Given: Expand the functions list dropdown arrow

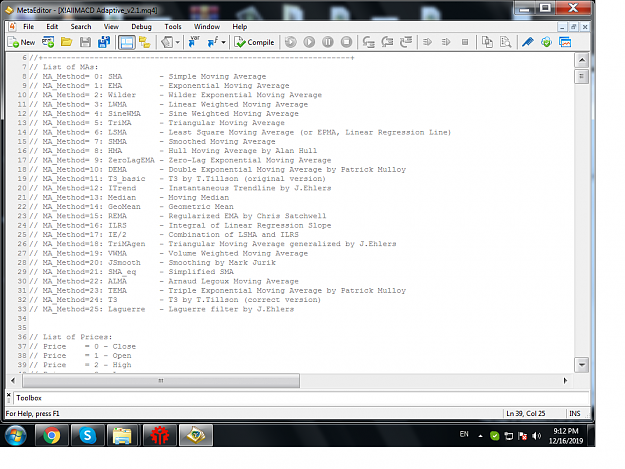Looking at the screenshot, I should click(223, 42).
